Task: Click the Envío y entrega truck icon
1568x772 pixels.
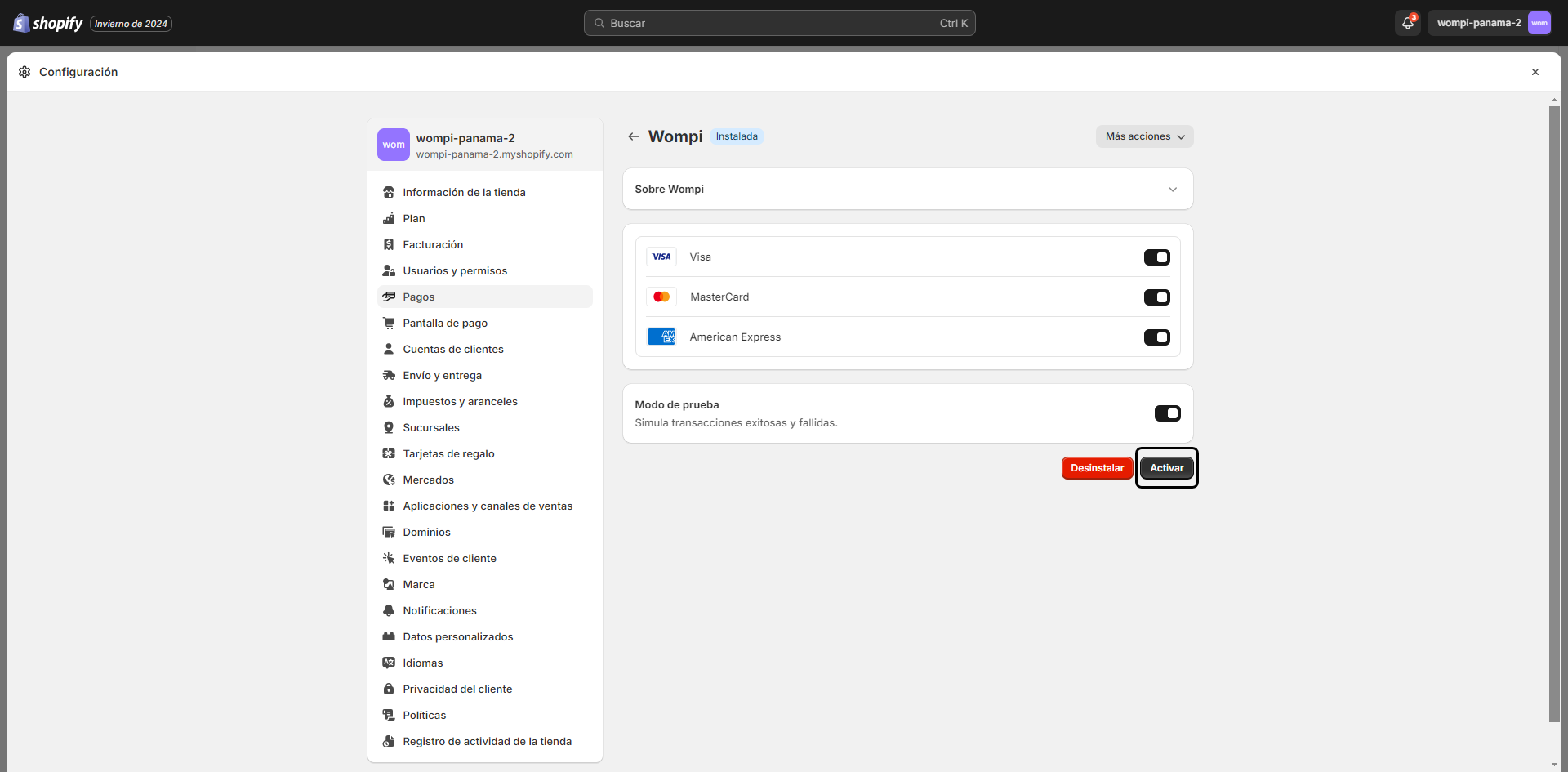Action: [x=390, y=375]
